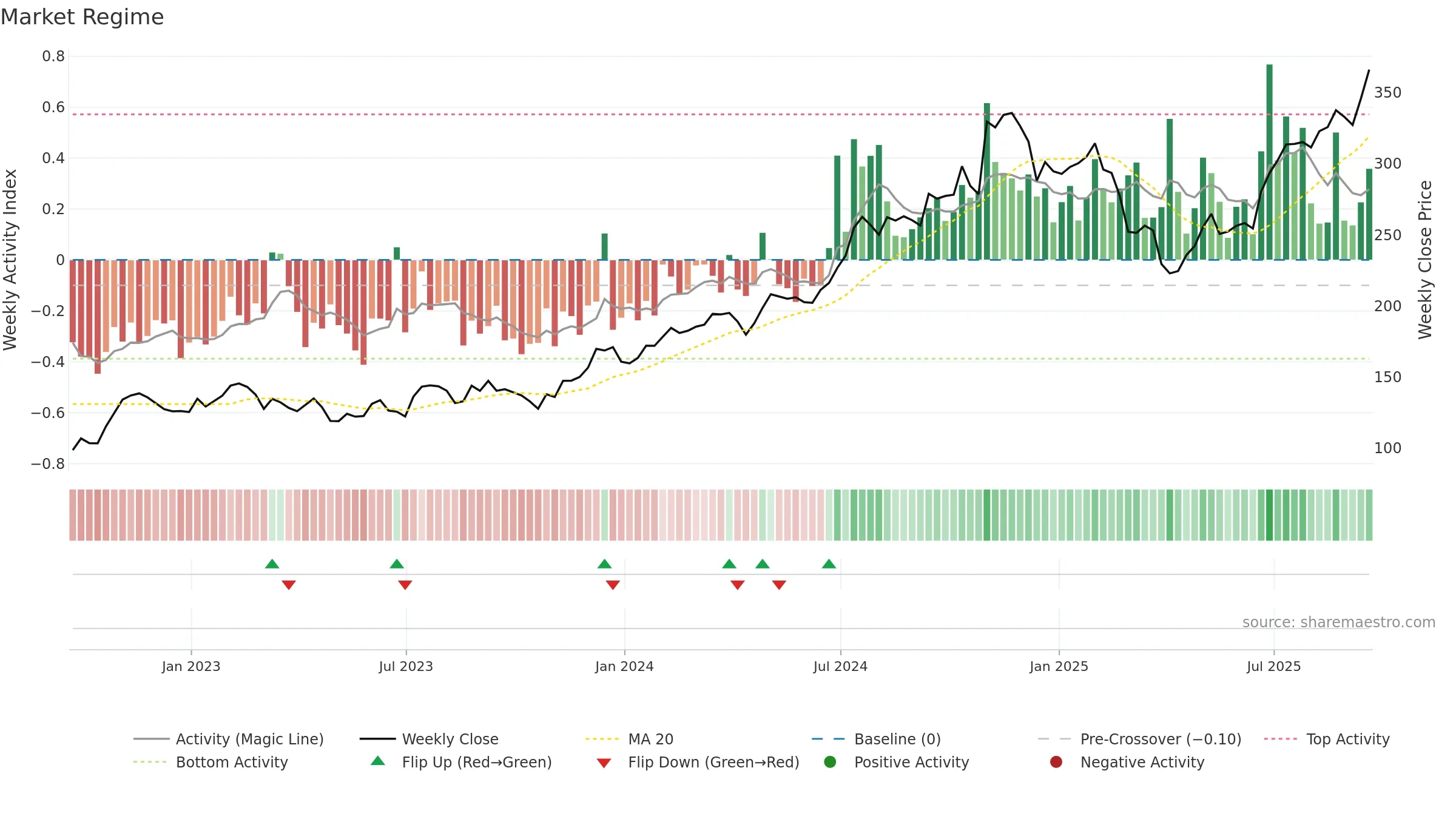Toggle the MA 20 legend entry
The image size is (1456, 819).
click(629, 739)
